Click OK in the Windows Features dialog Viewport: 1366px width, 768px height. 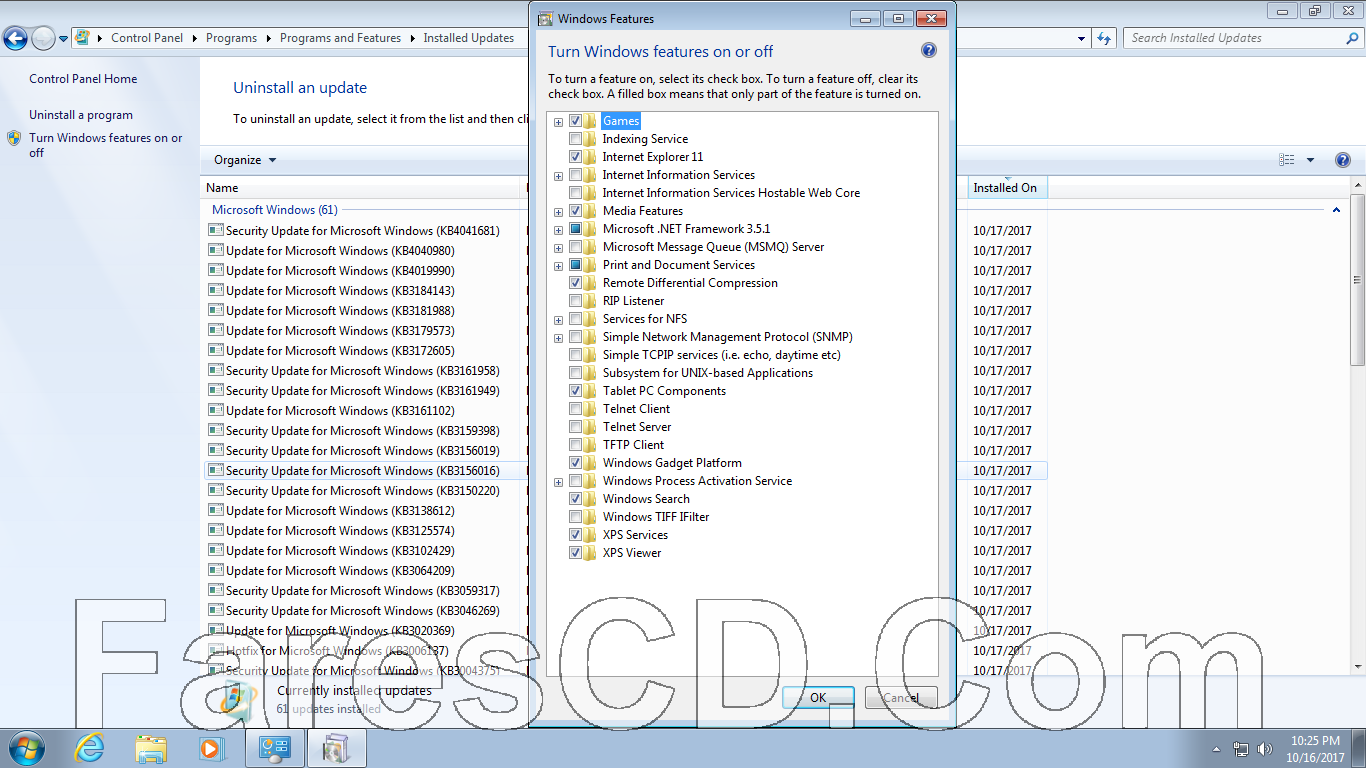[818, 698]
